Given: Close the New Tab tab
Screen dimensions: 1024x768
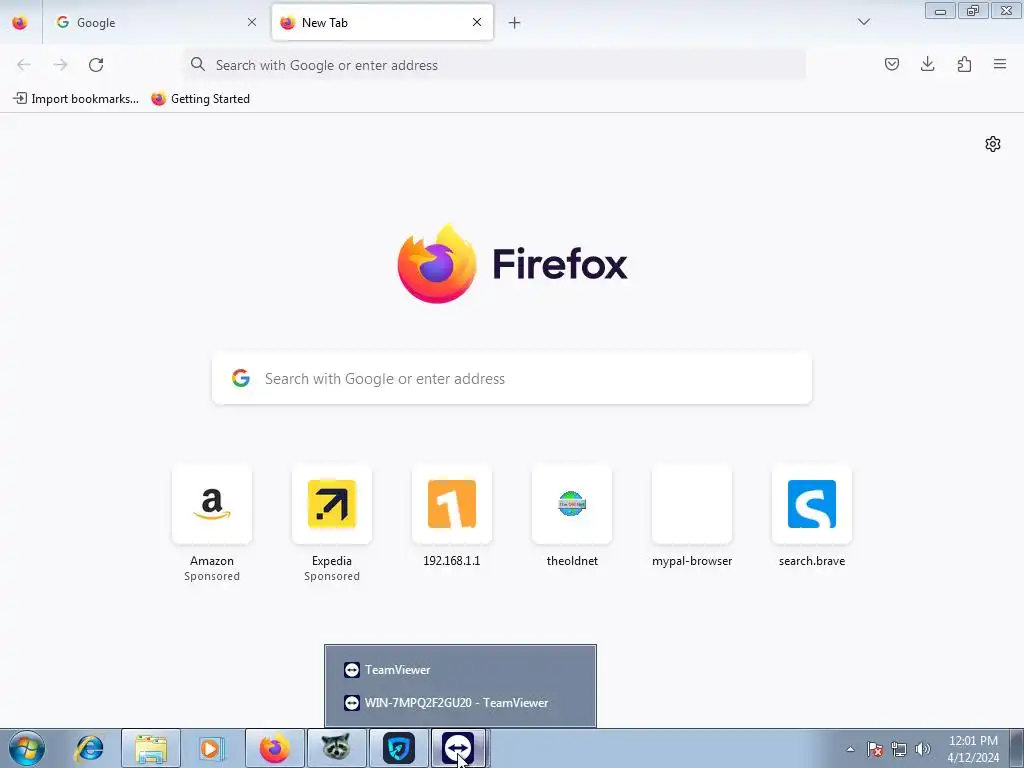Looking at the screenshot, I should 477,22.
